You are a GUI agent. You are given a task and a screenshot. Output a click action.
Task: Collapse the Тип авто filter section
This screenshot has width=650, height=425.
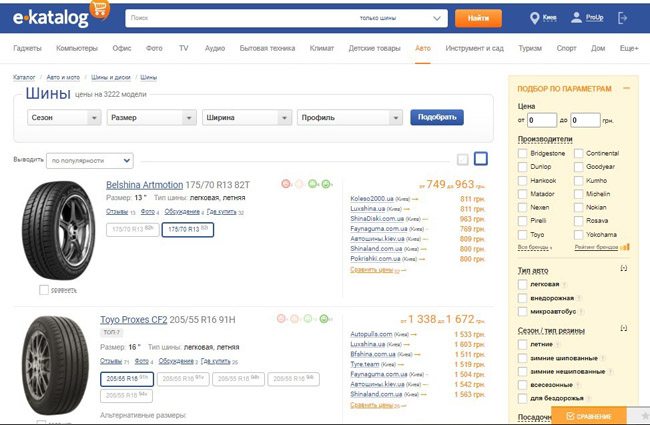[623, 269]
